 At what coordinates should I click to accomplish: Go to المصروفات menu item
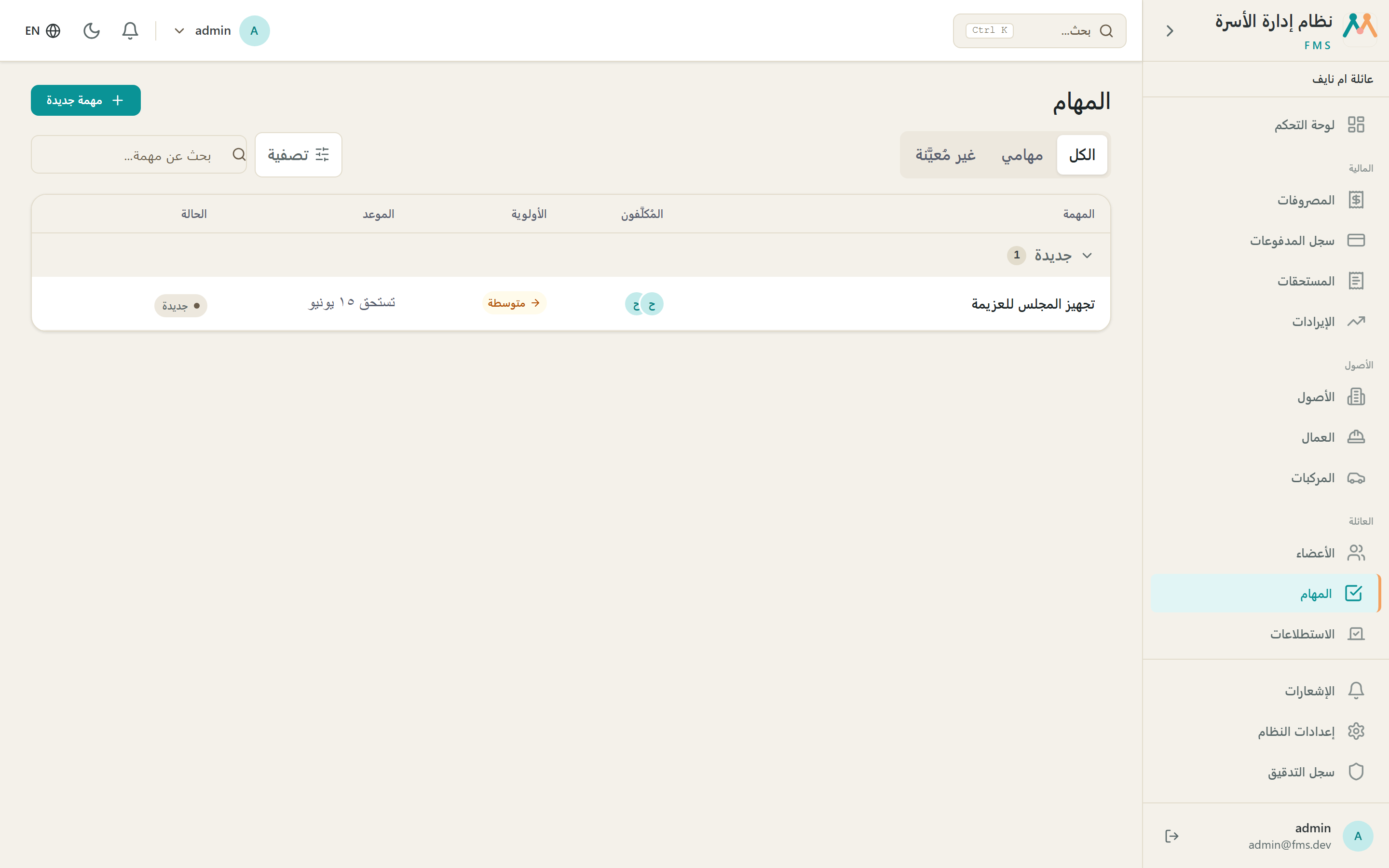point(1265,200)
